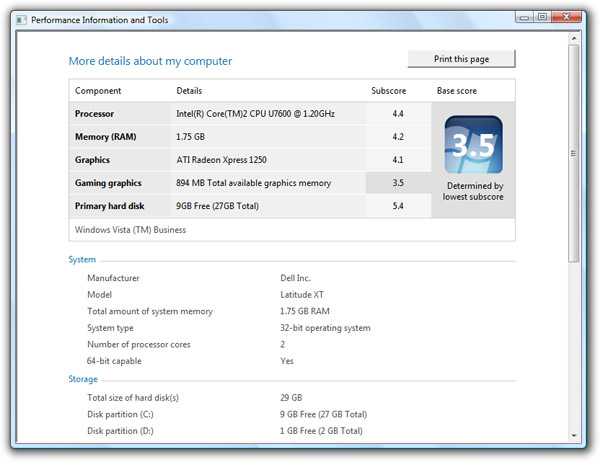Click '894 MB Total available graphics memory'

pos(253,183)
